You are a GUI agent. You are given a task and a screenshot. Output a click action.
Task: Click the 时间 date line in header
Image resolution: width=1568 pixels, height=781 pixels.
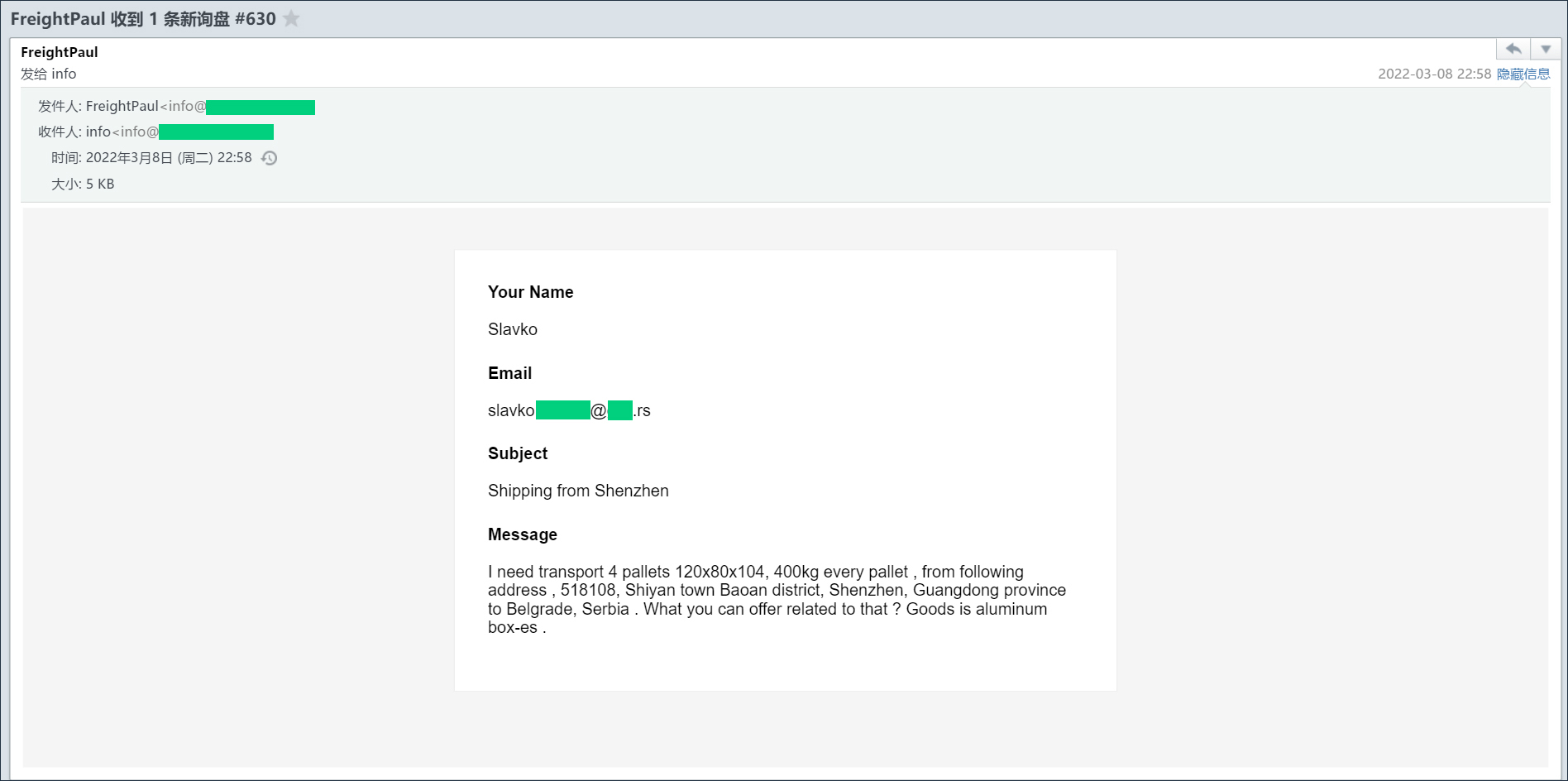[x=169, y=158]
